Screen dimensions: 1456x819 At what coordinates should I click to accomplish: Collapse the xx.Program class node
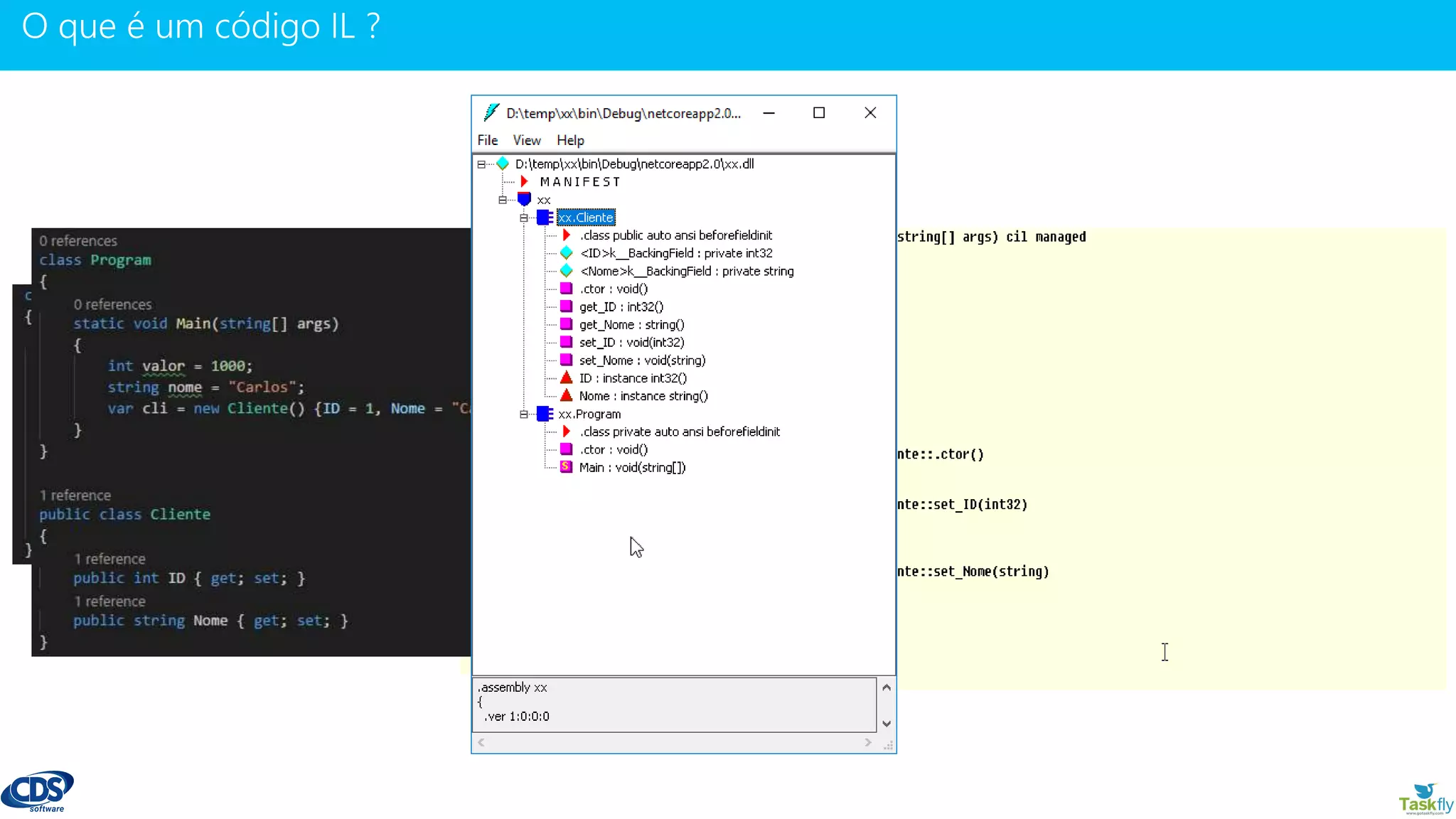pyautogui.click(x=524, y=414)
